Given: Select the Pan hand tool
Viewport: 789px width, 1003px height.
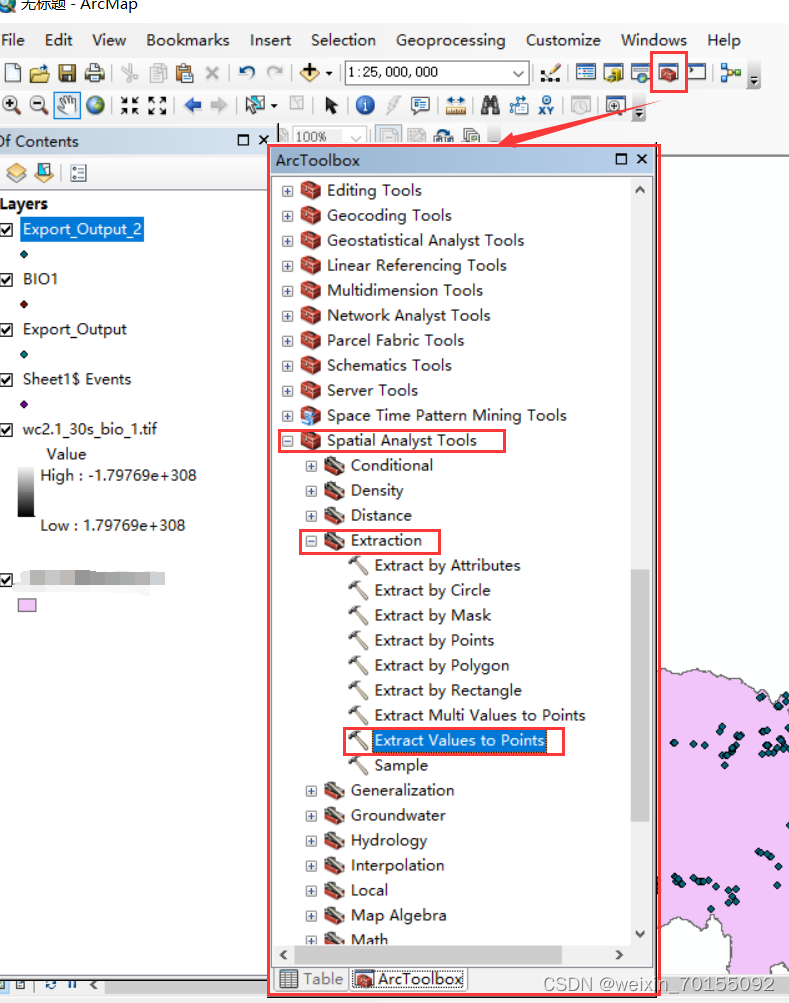Looking at the screenshot, I should [x=67, y=105].
